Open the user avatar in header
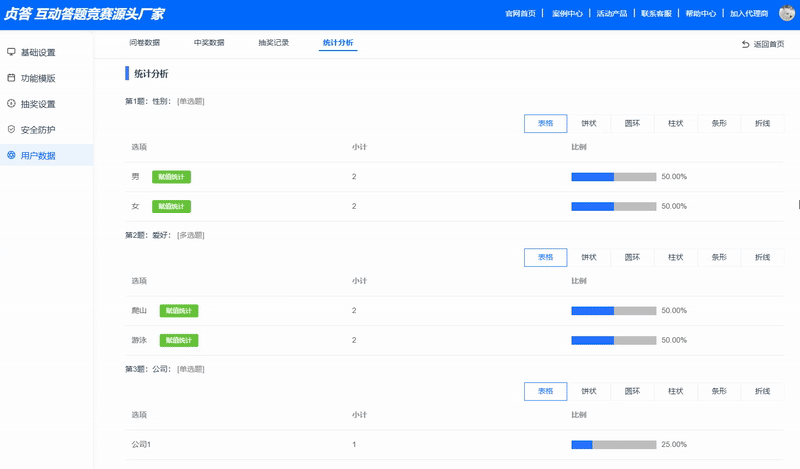The height and width of the screenshot is (469, 800). point(787,13)
